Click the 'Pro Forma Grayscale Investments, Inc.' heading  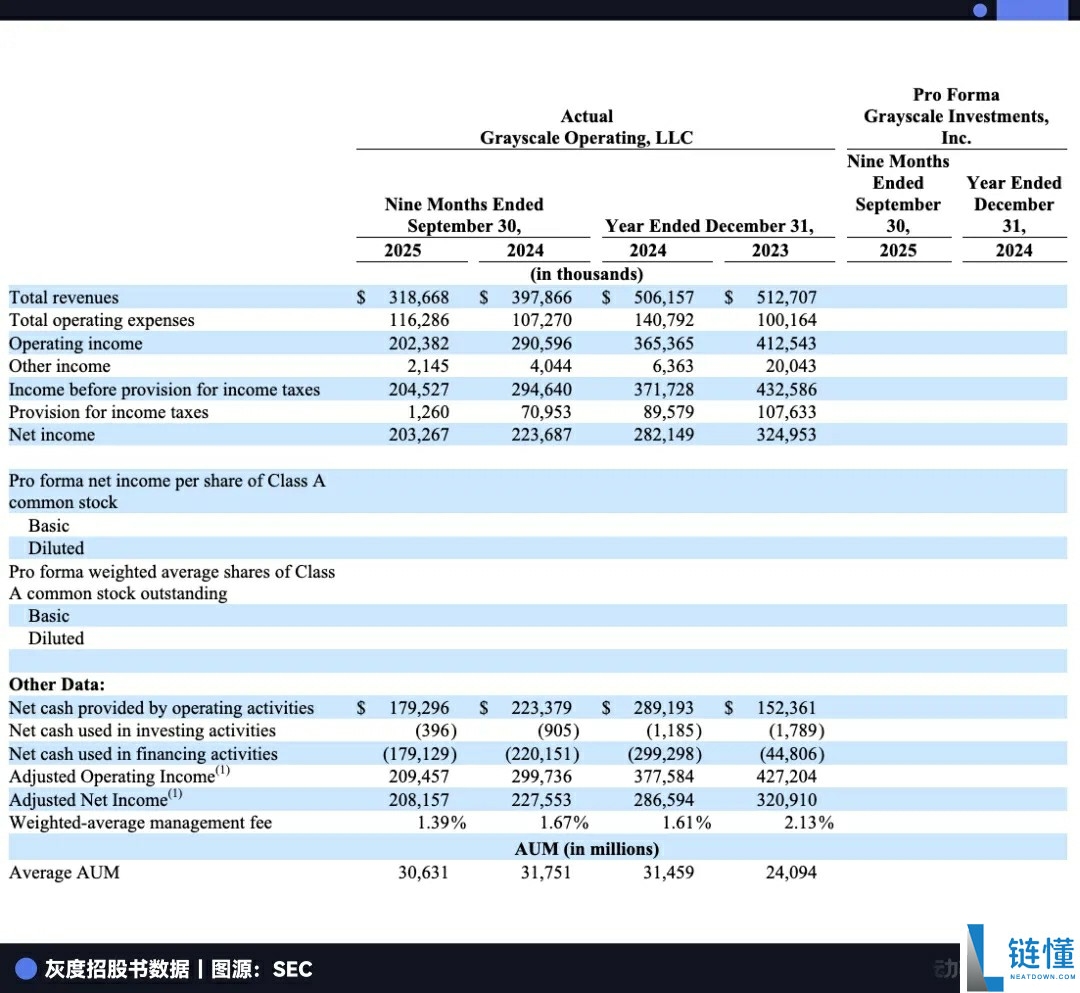(x=956, y=116)
